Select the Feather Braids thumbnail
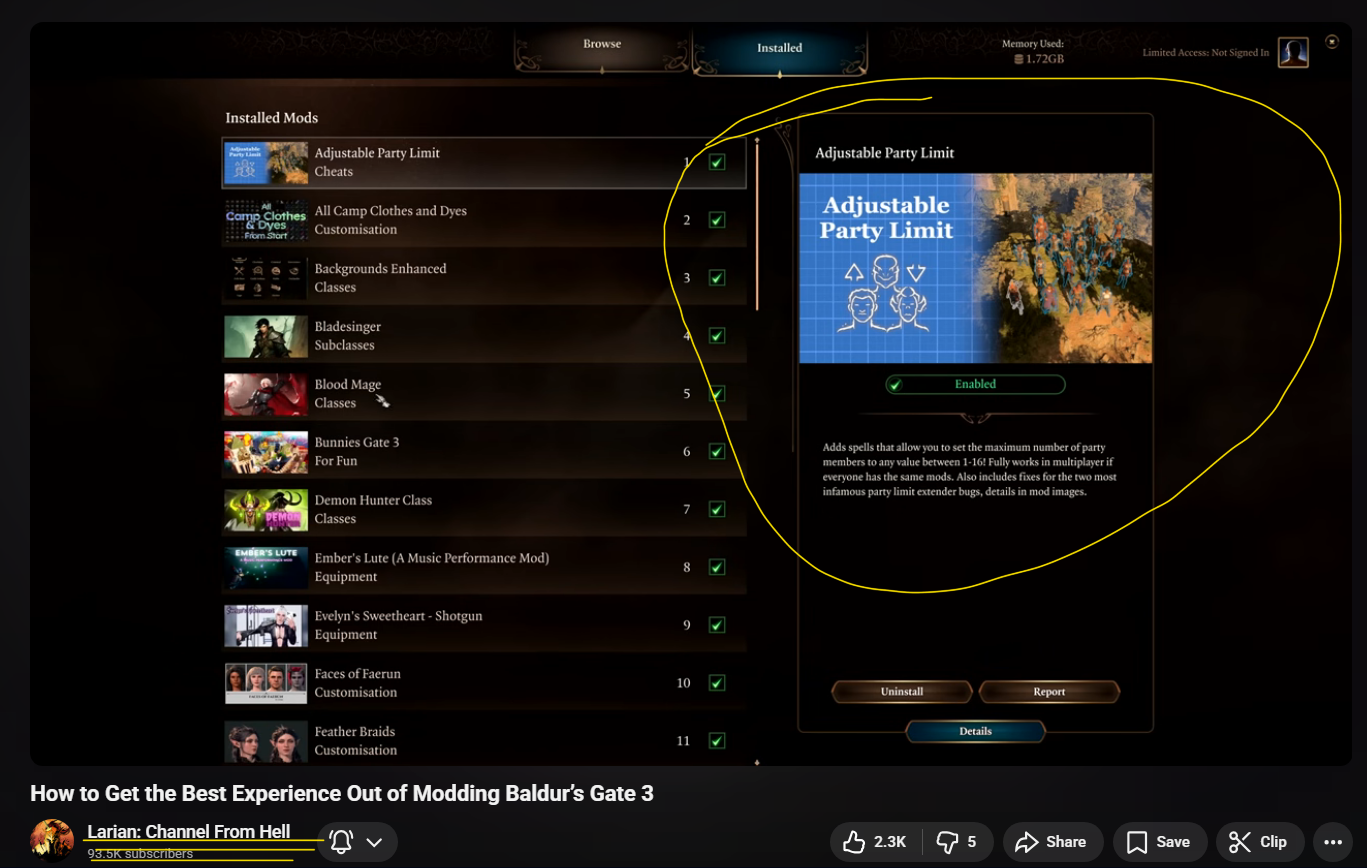The height and width of the screenshot is (868, 1367). click(x=266, y=742)
